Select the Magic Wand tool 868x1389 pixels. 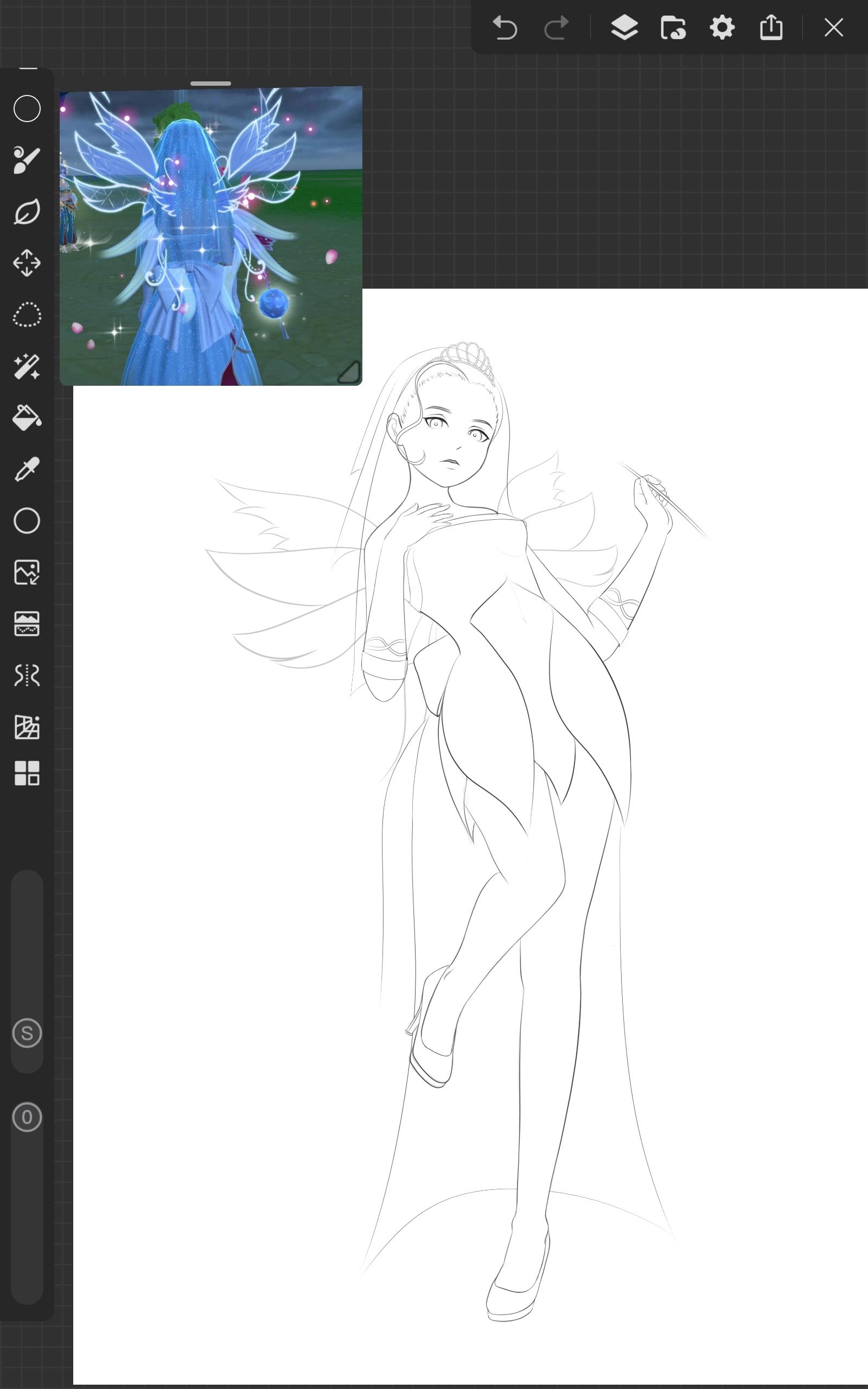[x=27, y=366]
